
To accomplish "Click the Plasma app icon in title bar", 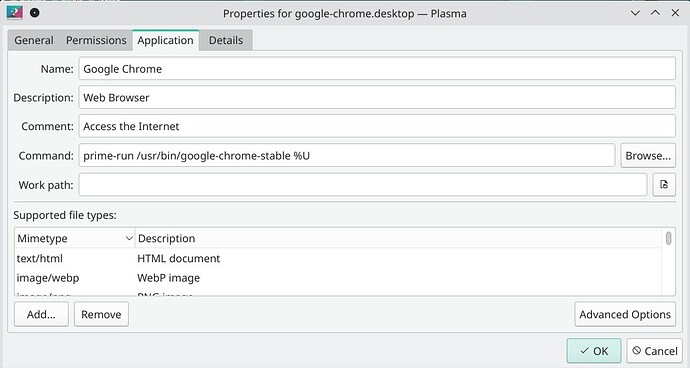I will pyautogui.click(x=14, y=13).
